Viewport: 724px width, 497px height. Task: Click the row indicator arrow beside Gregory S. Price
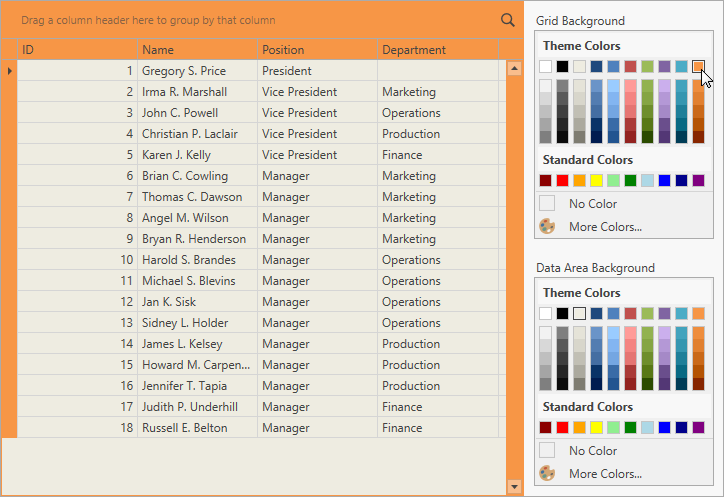pyautogui.click(x=10, y=71)
